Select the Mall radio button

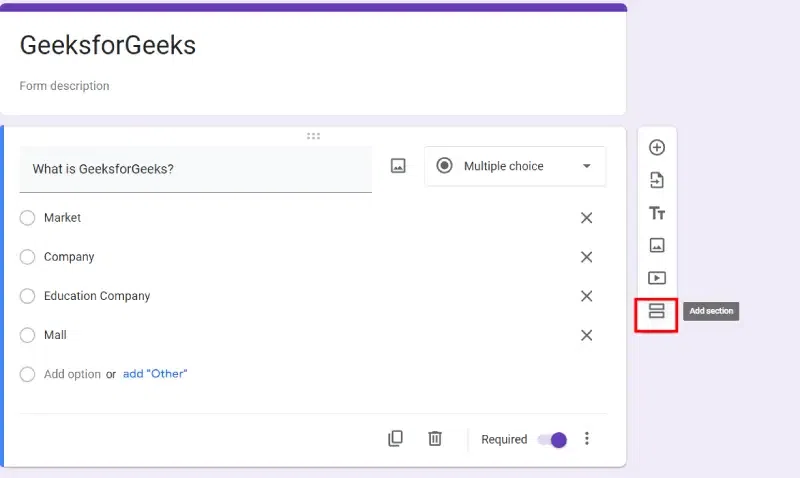click(28, 335)
